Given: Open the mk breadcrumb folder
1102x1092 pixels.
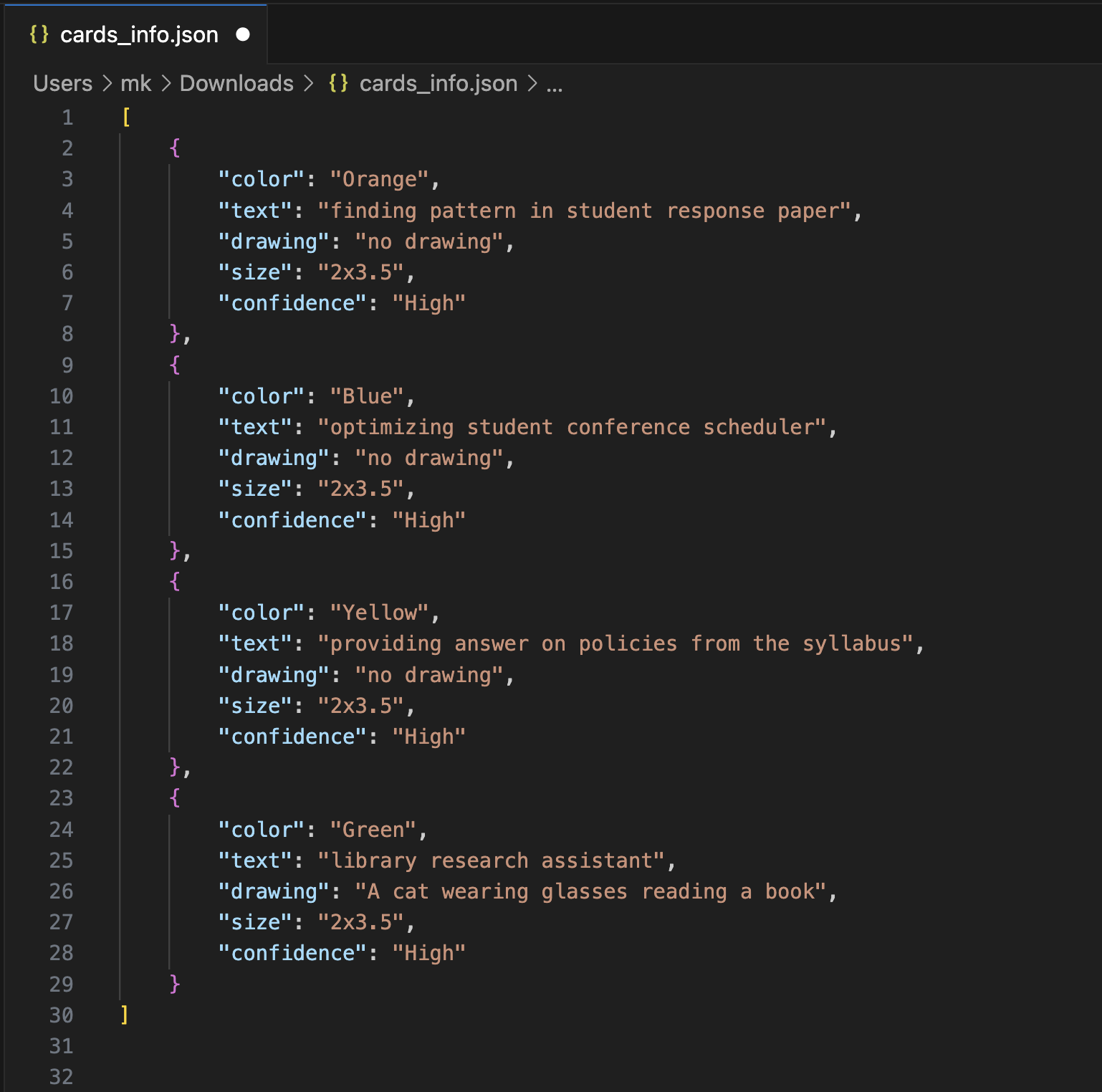Looking at the screenshot, I should (135, 83).
